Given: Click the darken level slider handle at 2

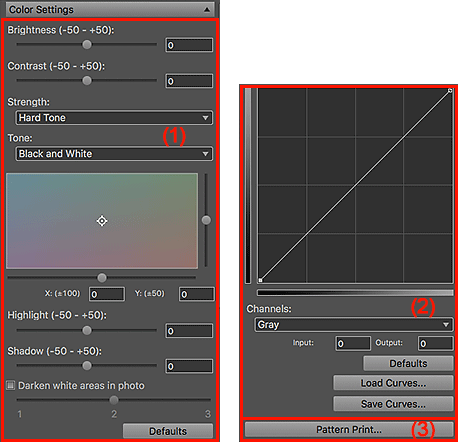Looking at the screenshot, I should 114,400.
